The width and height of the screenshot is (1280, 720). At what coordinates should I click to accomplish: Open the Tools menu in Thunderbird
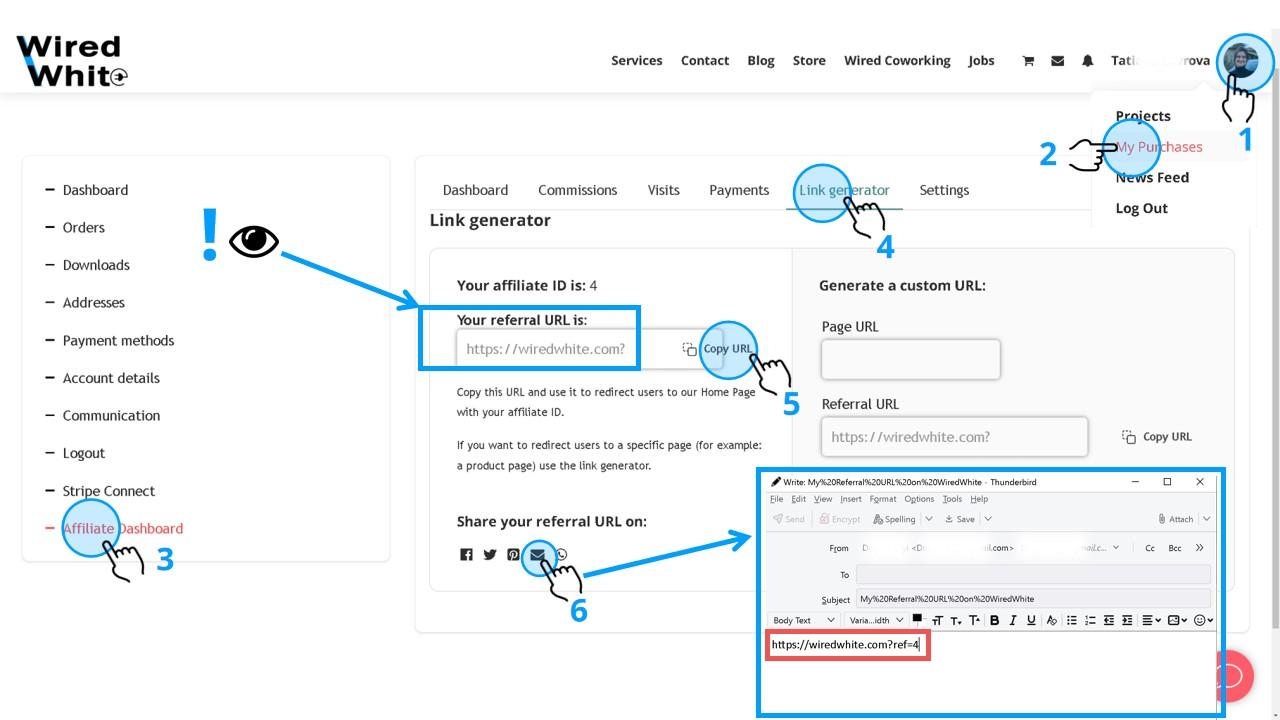tap(952, 499)
